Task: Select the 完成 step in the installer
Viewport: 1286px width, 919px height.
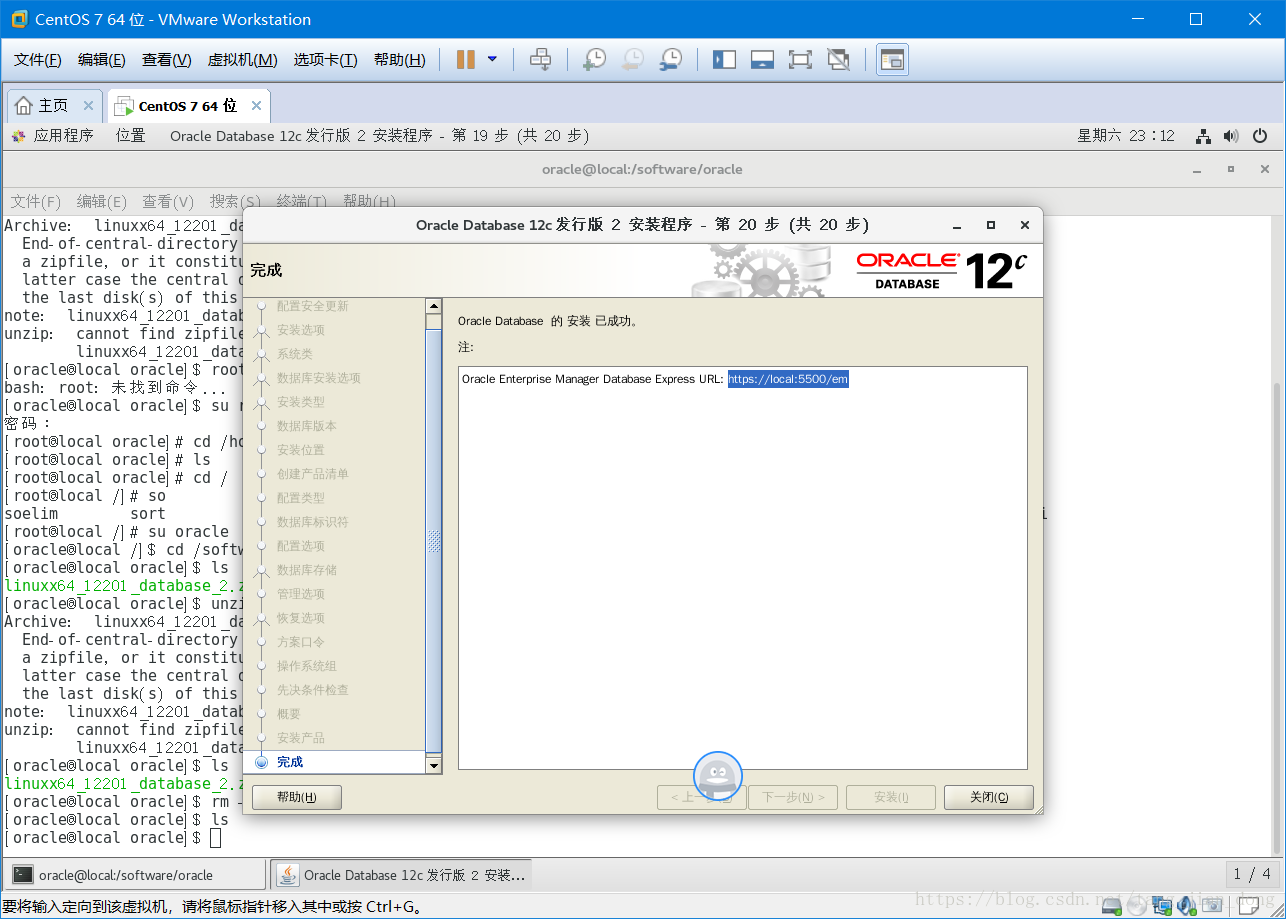Action: coord(290,762)
